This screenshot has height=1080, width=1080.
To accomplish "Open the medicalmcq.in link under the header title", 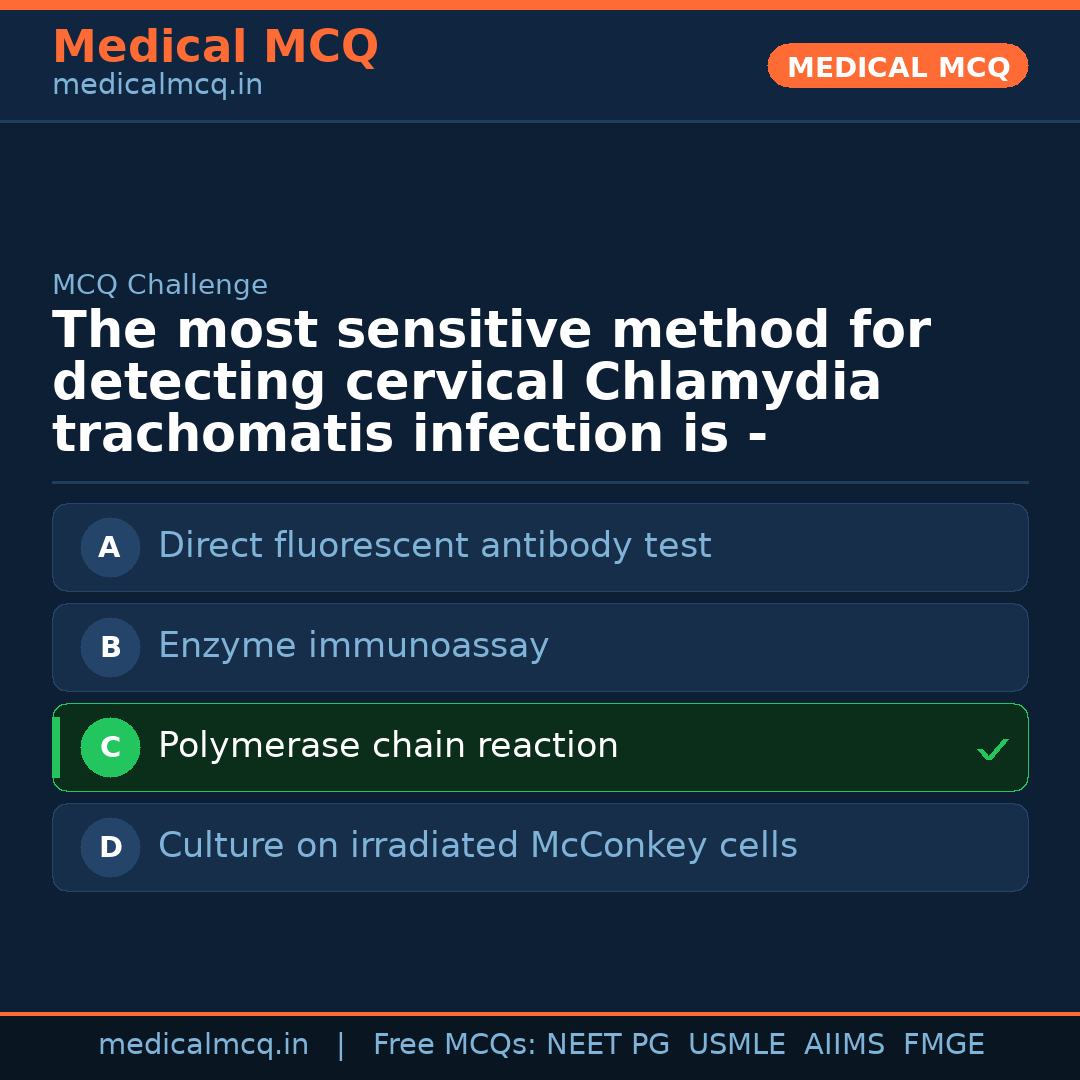I will (157, 85).
